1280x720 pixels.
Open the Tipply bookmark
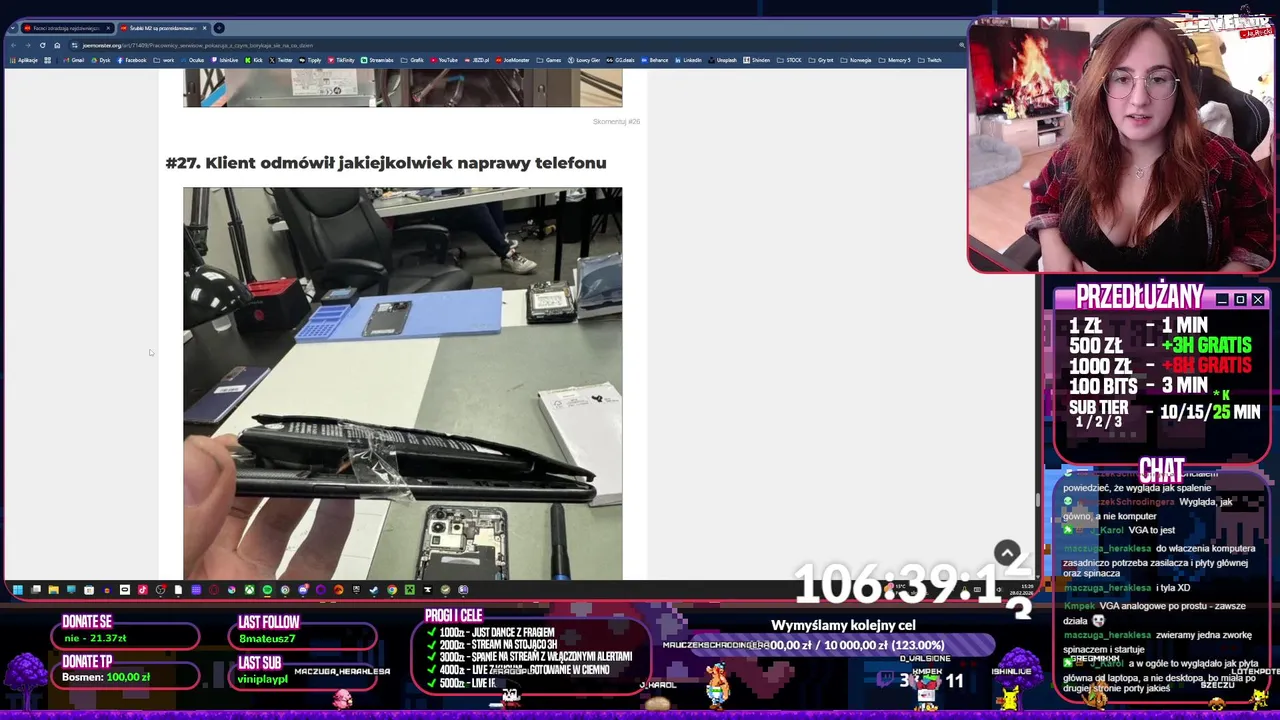coord(310,60)
